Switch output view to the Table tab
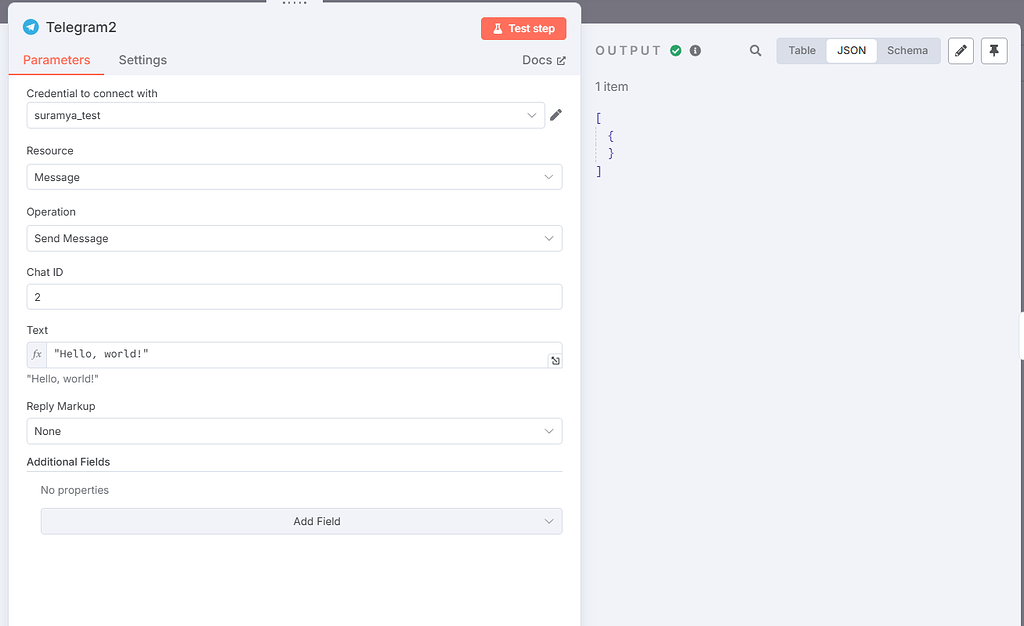1024x626 pixels. (x=801, y=50)
